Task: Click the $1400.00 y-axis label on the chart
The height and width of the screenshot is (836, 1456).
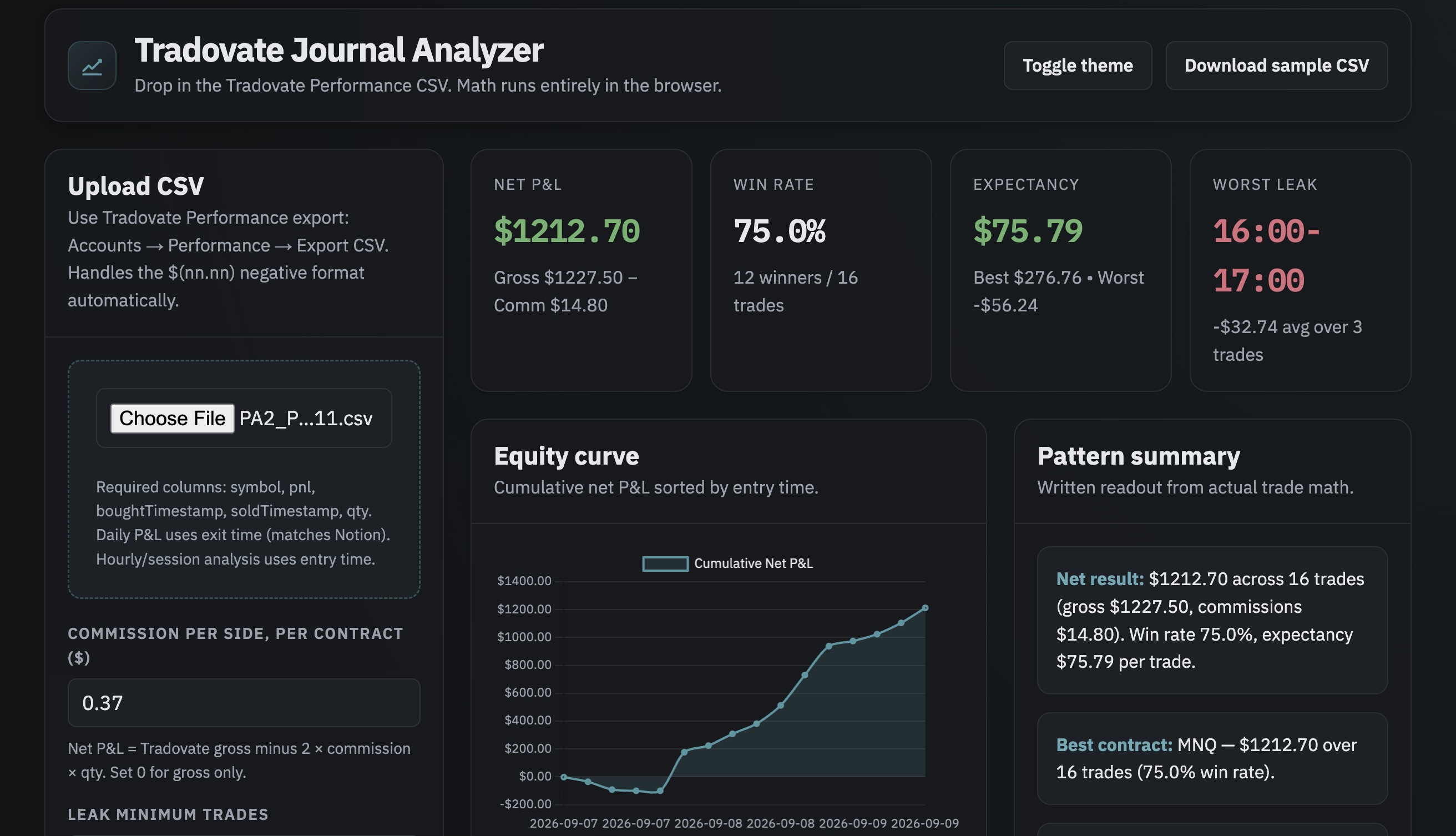Action: click(x=524, y=581)
